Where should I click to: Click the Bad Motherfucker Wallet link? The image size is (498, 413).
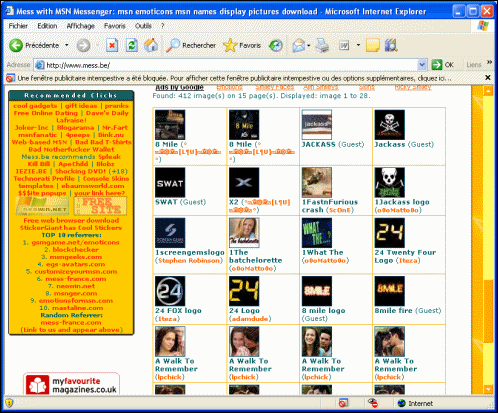[x=71, y=149]
